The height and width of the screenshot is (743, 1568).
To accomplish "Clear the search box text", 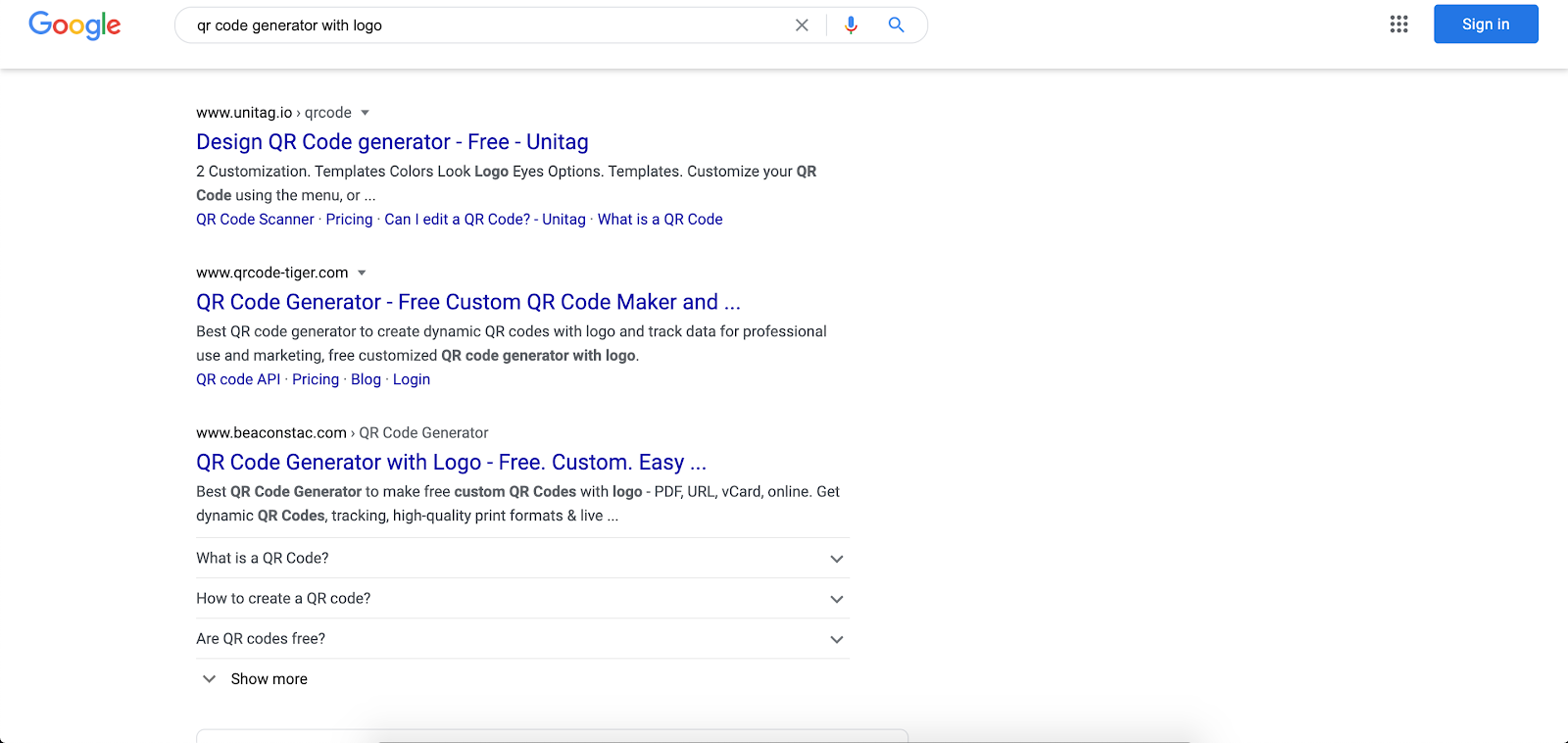I will click(802, 25).
